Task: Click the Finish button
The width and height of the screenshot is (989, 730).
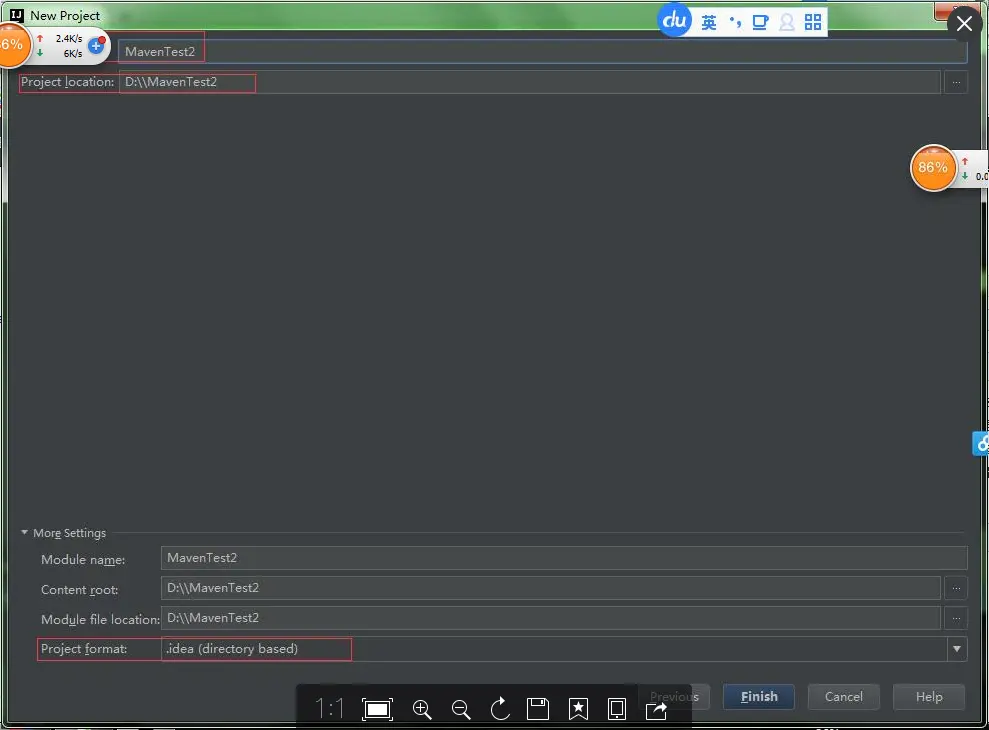Action: pos(758,697)
